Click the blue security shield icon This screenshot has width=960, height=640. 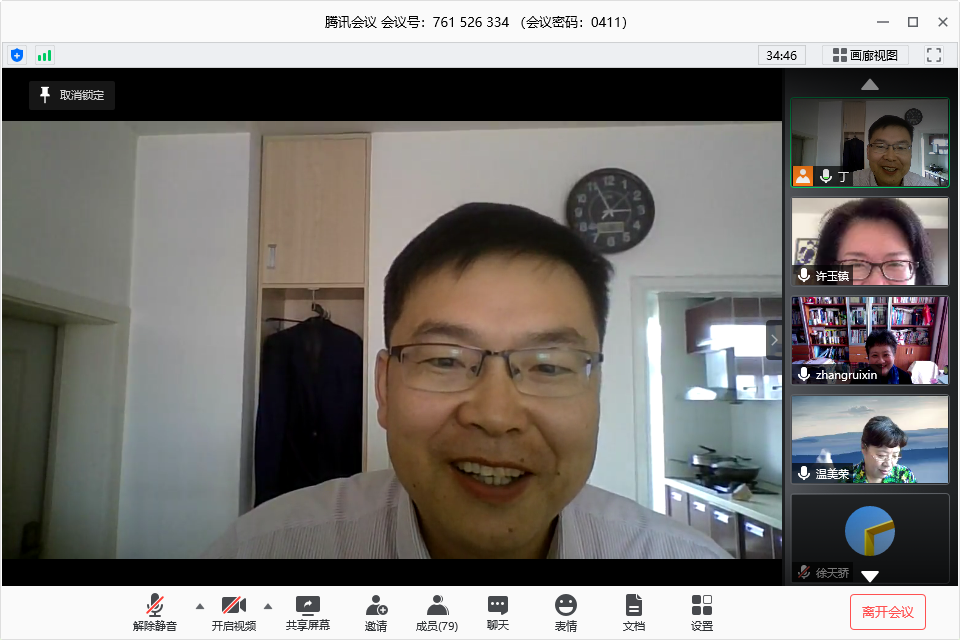click(17, 55)
